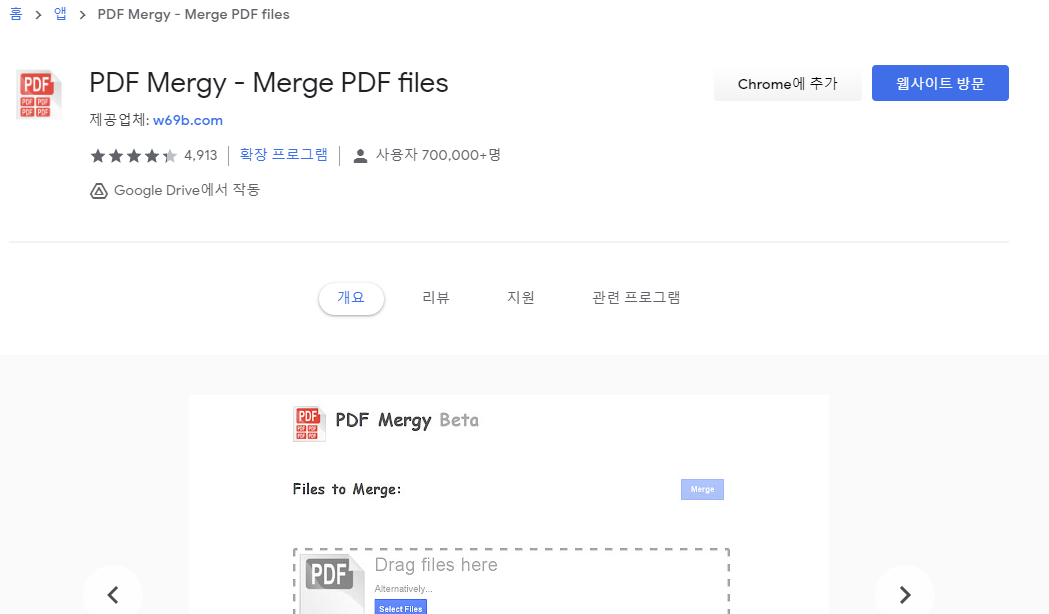1049x614 pixels.
Task: Click the star rating icons
Action: [x=134, y=156]
